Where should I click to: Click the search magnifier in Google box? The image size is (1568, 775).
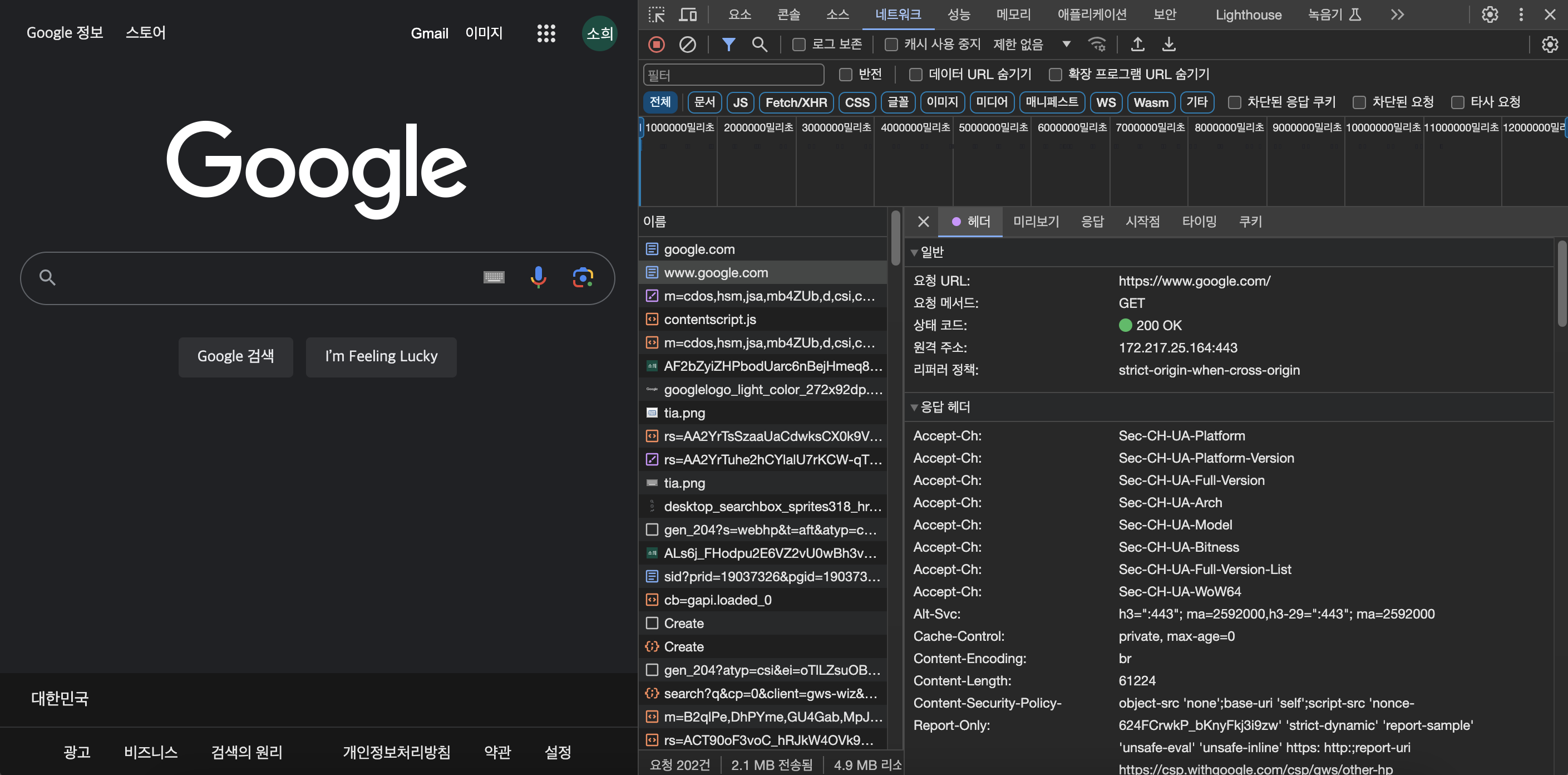tap(47, 278)
